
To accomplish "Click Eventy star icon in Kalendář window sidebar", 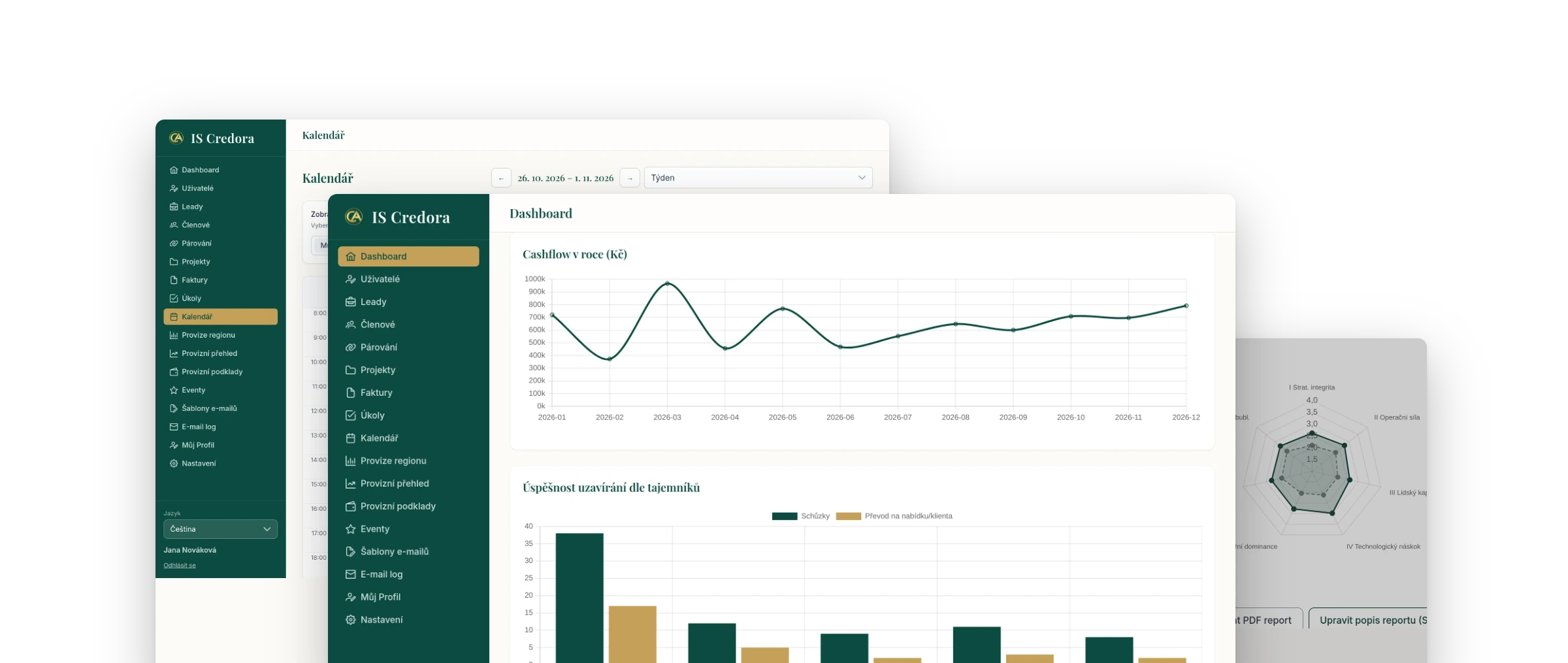I will point(174,390).
